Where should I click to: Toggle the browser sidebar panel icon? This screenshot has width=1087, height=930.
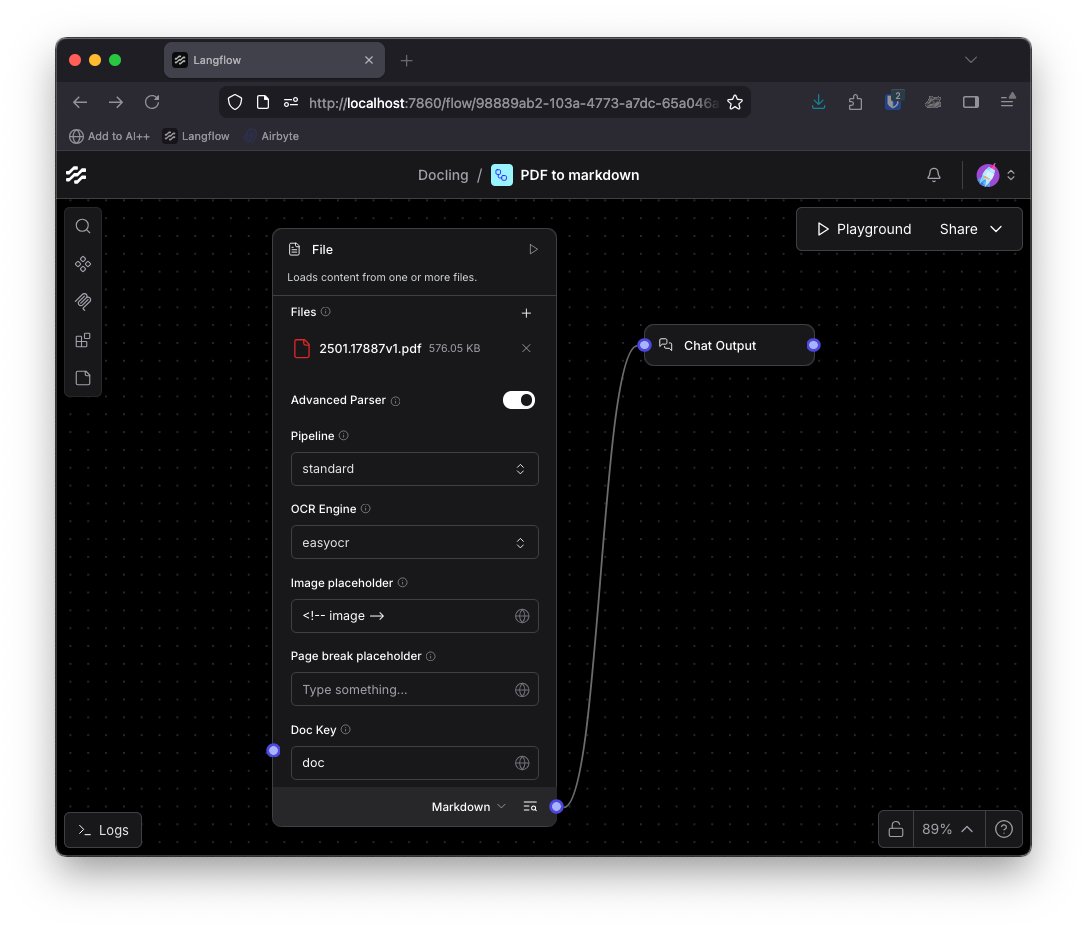971,103
